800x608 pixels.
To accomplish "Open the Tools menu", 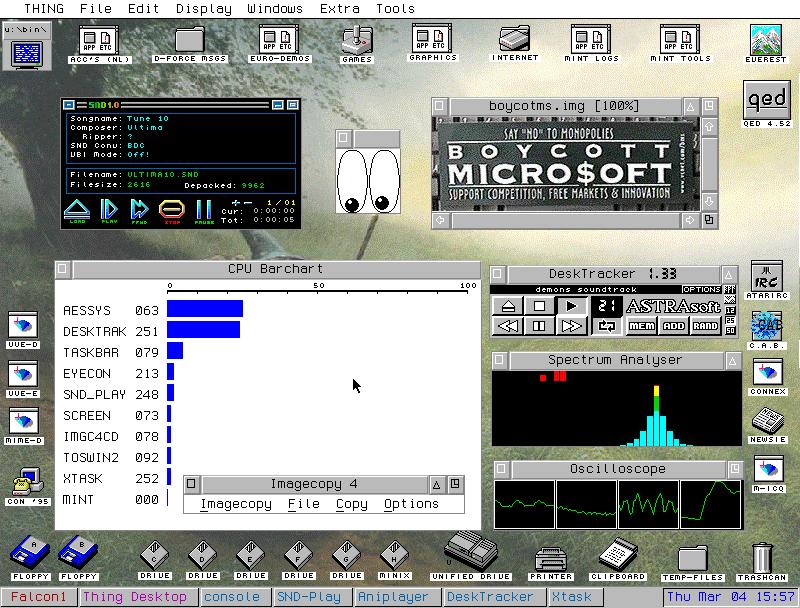I will [x=395, y=9].
